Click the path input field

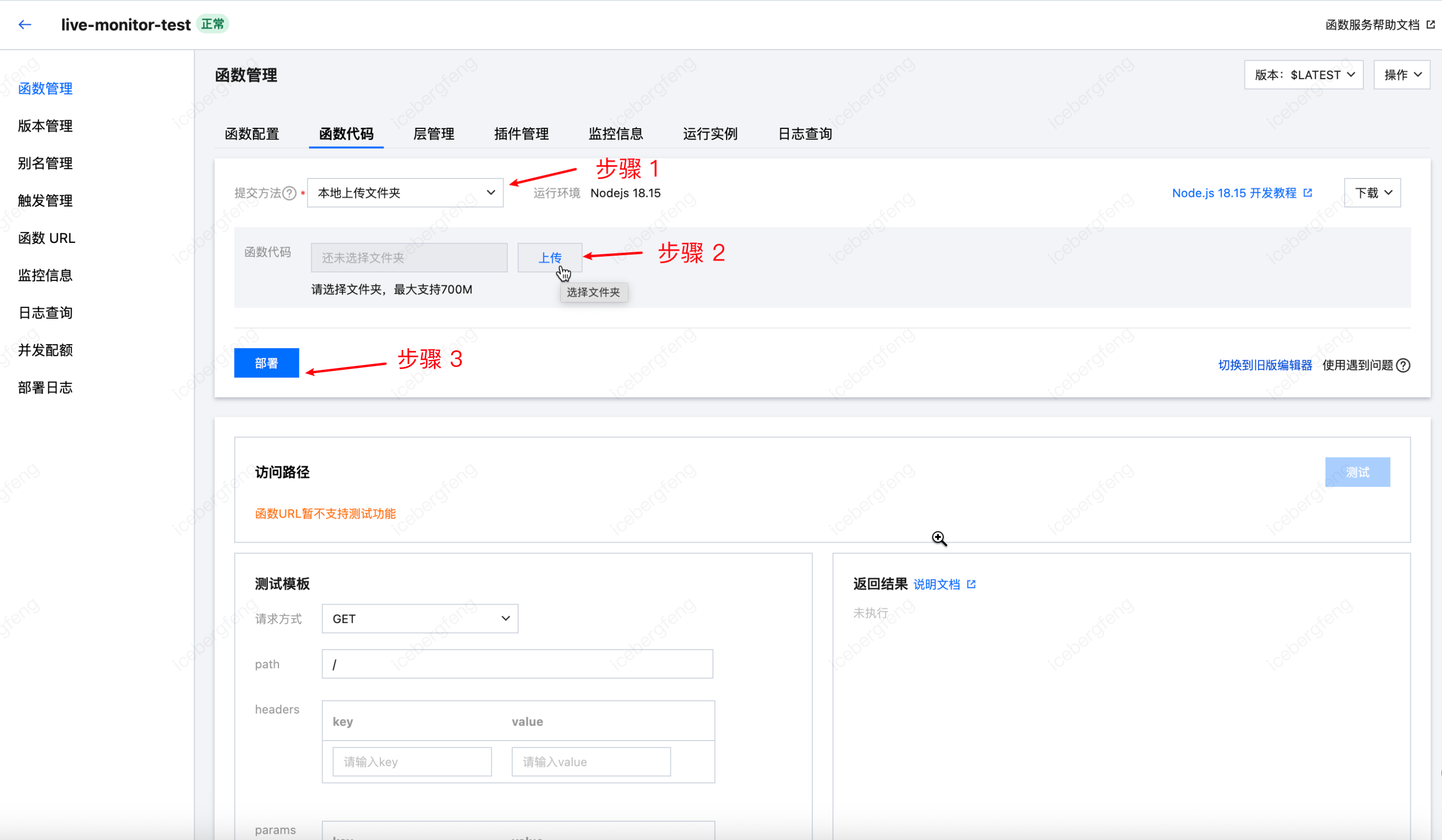pyautogui.click(x=517, y=664)
